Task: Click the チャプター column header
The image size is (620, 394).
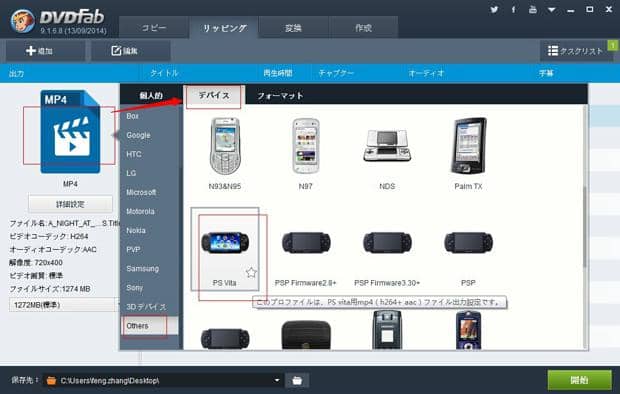Action: pyautogui.click(x=336, y=73)
